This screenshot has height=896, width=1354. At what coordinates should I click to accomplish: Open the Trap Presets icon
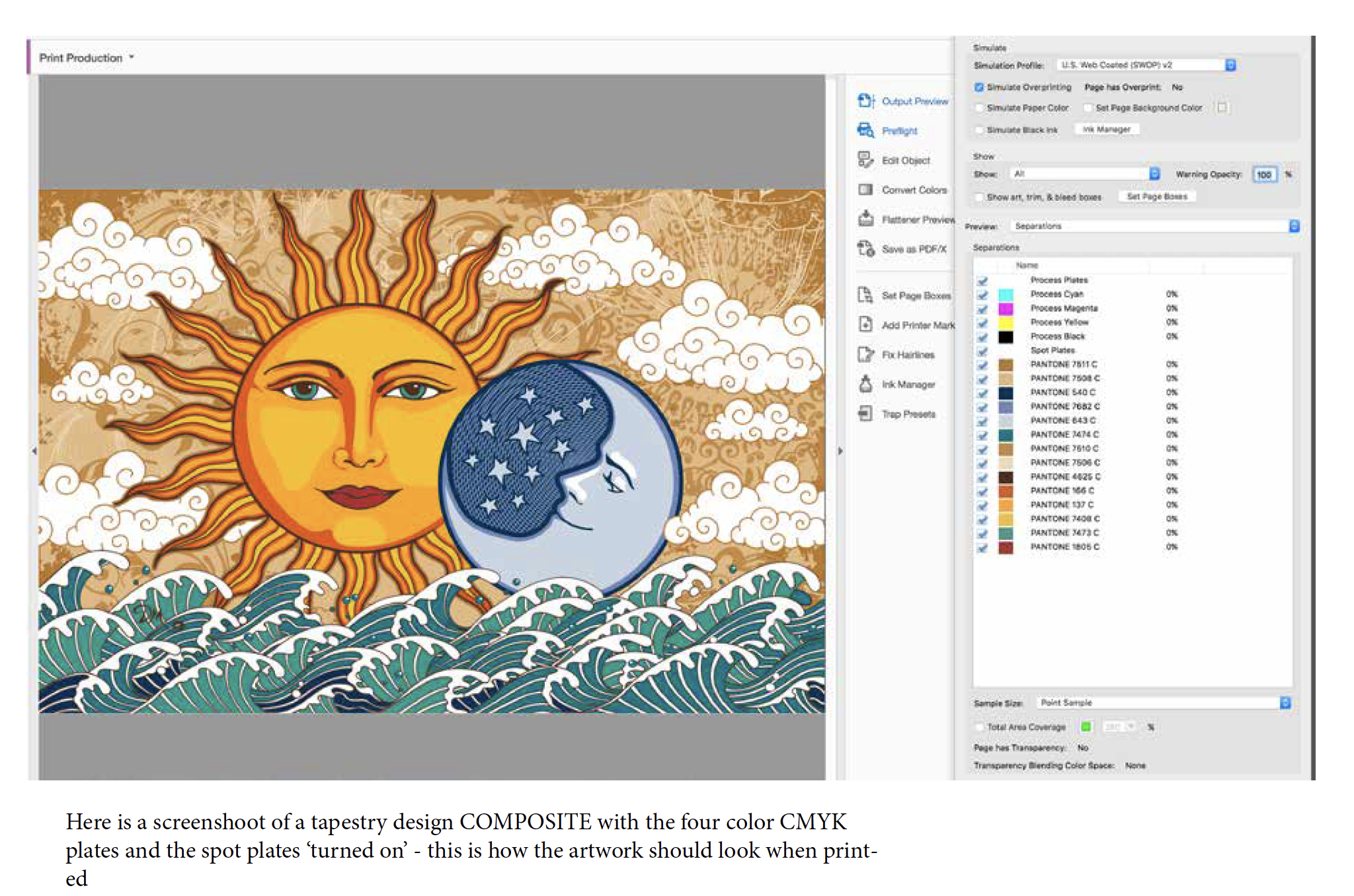tap(865, 414)
